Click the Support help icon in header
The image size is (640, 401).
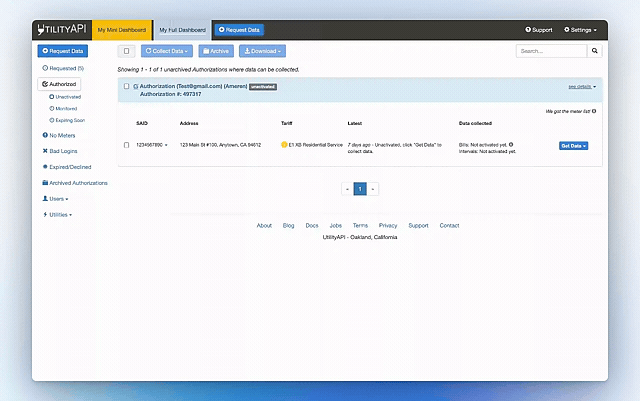pyautogui.click(x=530, y=30)
